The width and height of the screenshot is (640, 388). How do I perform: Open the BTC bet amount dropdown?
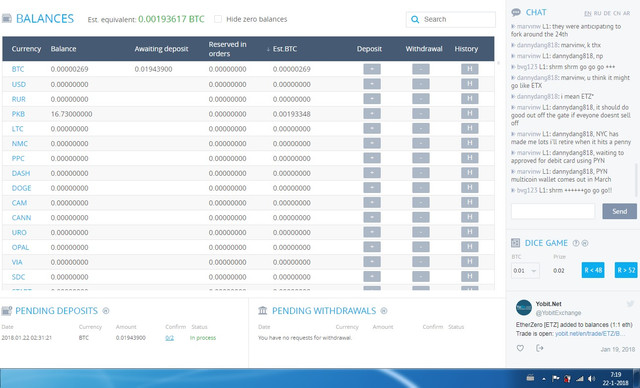[525, 270]
